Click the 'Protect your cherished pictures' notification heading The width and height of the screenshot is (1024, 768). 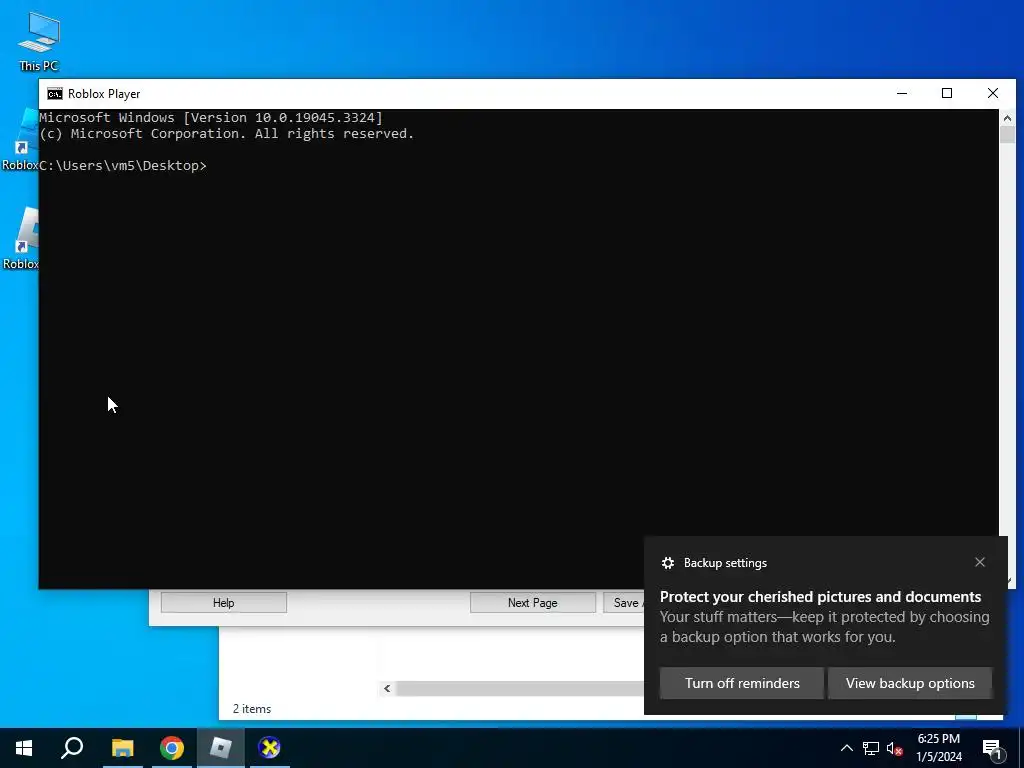820,597
